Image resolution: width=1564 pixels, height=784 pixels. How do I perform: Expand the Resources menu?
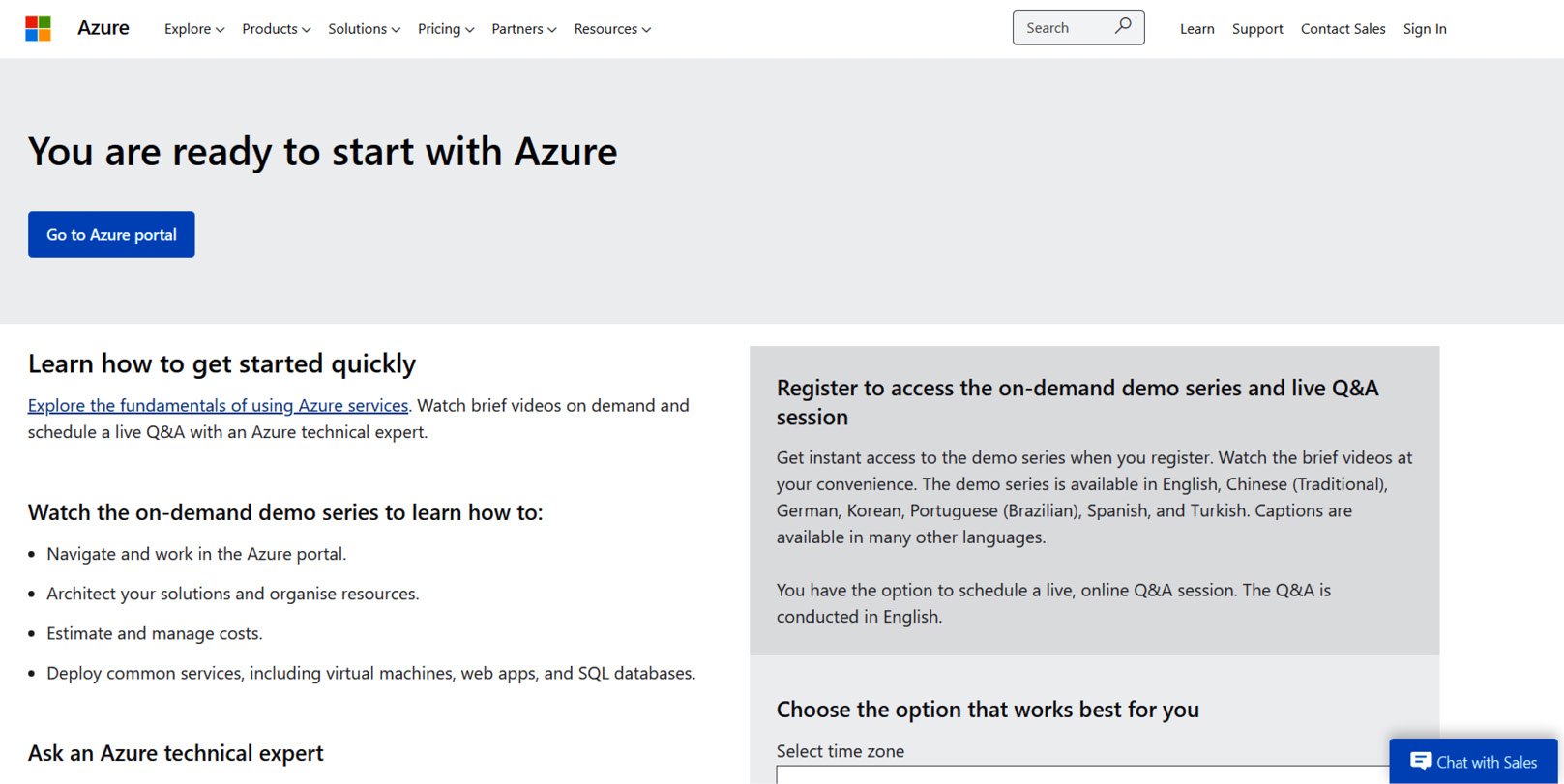coord(612,29)
